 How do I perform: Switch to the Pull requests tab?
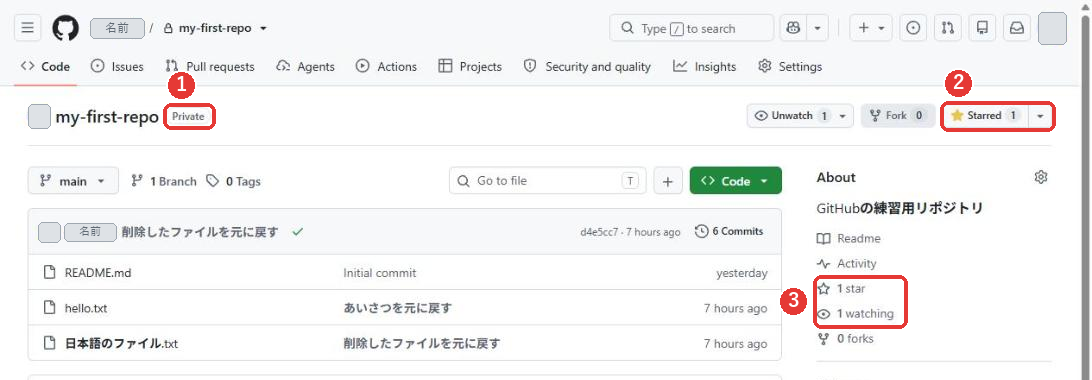point(210,67)
